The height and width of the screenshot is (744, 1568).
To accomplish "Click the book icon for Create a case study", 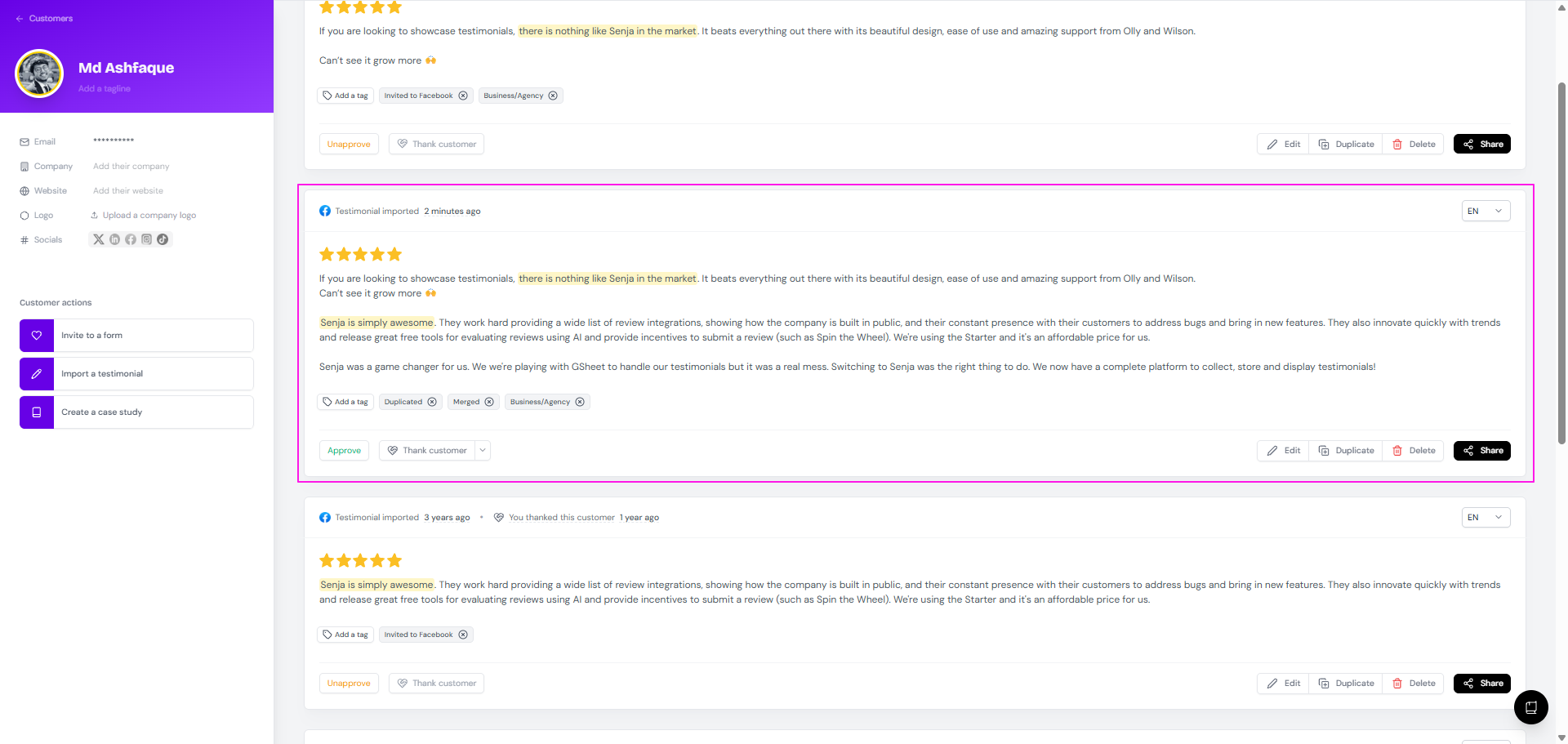I will (x=37, y=412).
